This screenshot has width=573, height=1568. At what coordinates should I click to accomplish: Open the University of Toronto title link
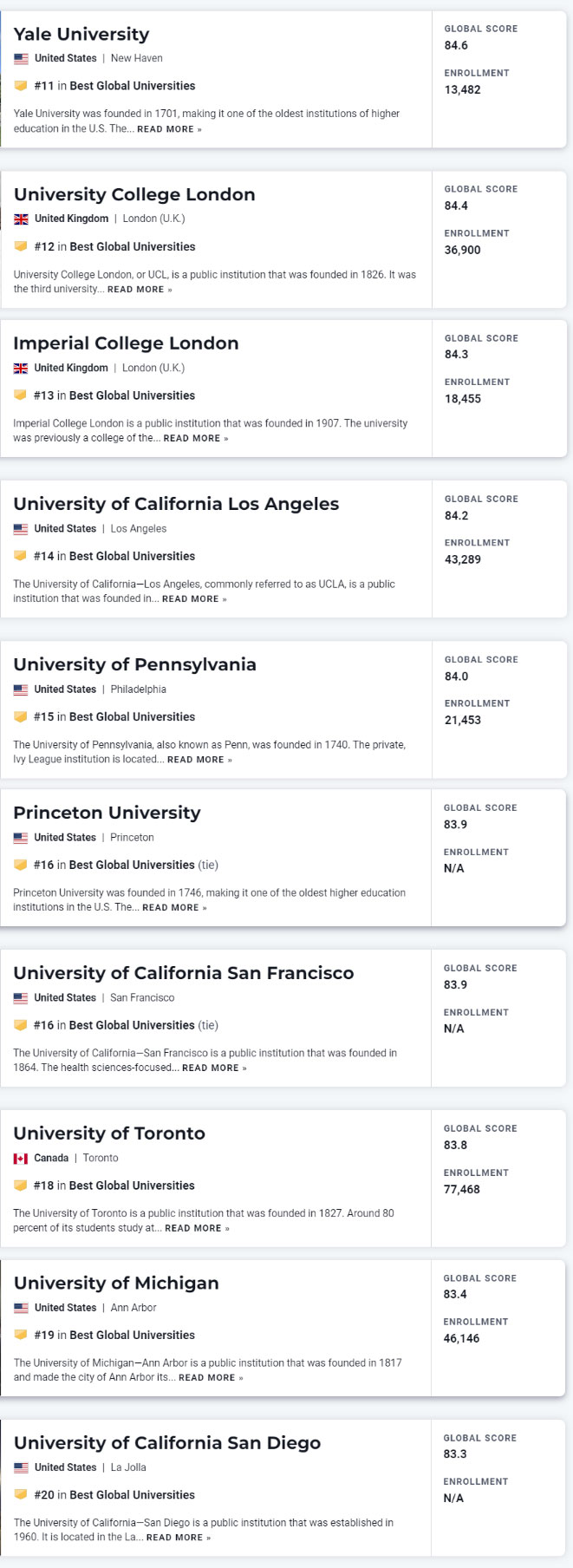point(109,1134)
